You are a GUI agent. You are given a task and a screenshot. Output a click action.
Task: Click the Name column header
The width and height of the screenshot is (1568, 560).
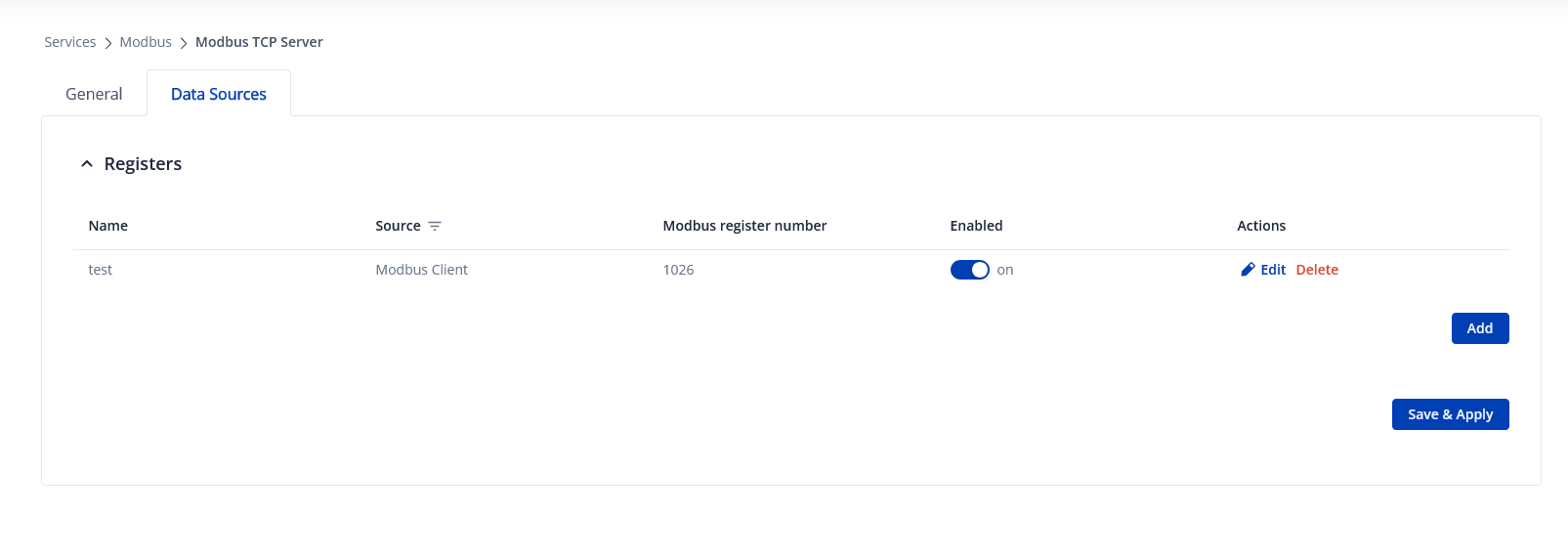coord(108,226)
